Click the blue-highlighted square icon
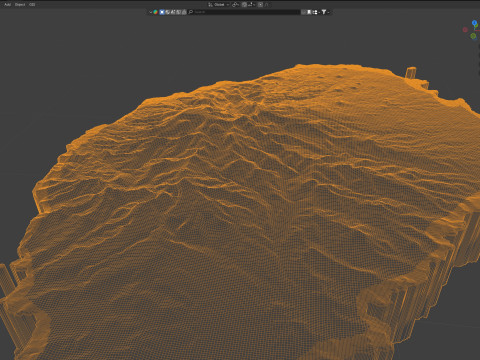This screenshot has height=360, width=480. (x=162, y=12)
